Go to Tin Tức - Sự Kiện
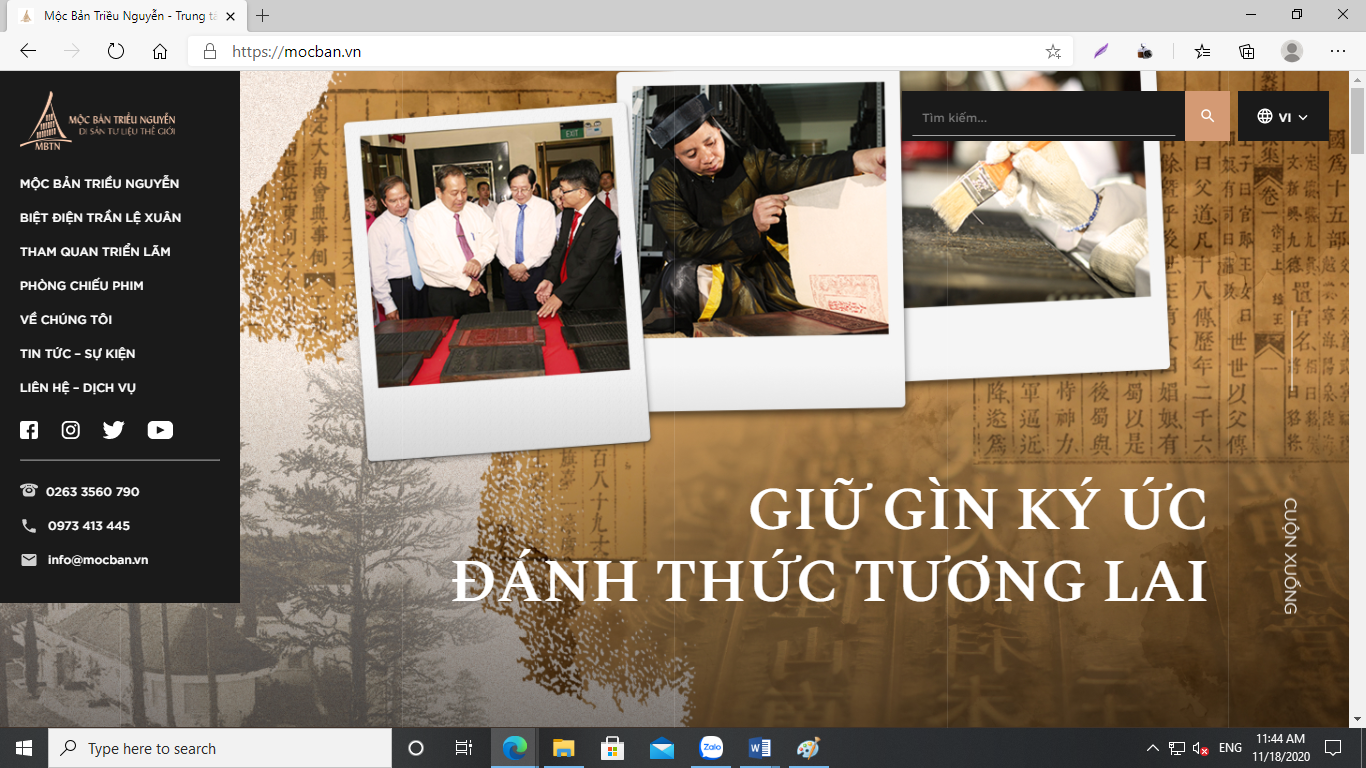Image resolution: width=1366 pixels, height=768 pixels. (x=77, y=353)
